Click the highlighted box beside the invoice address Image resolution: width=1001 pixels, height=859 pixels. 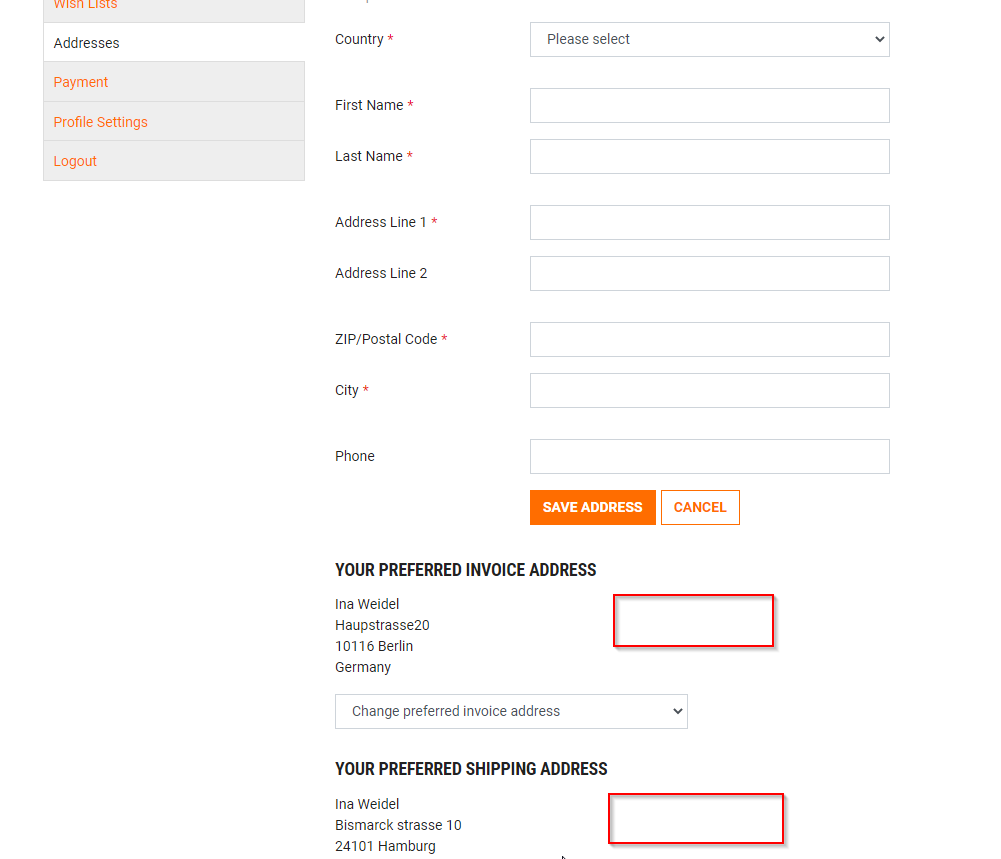[x=693, y=620]
